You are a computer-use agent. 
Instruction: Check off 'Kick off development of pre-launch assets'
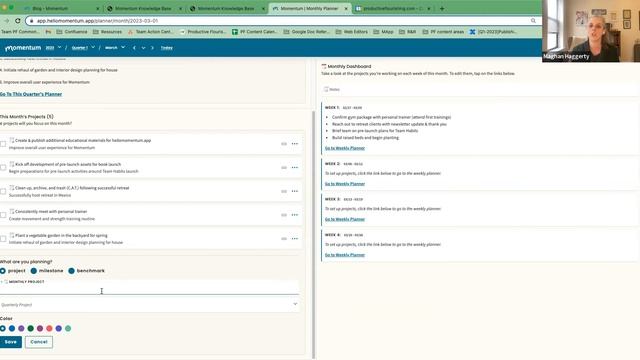pos(3,168)
